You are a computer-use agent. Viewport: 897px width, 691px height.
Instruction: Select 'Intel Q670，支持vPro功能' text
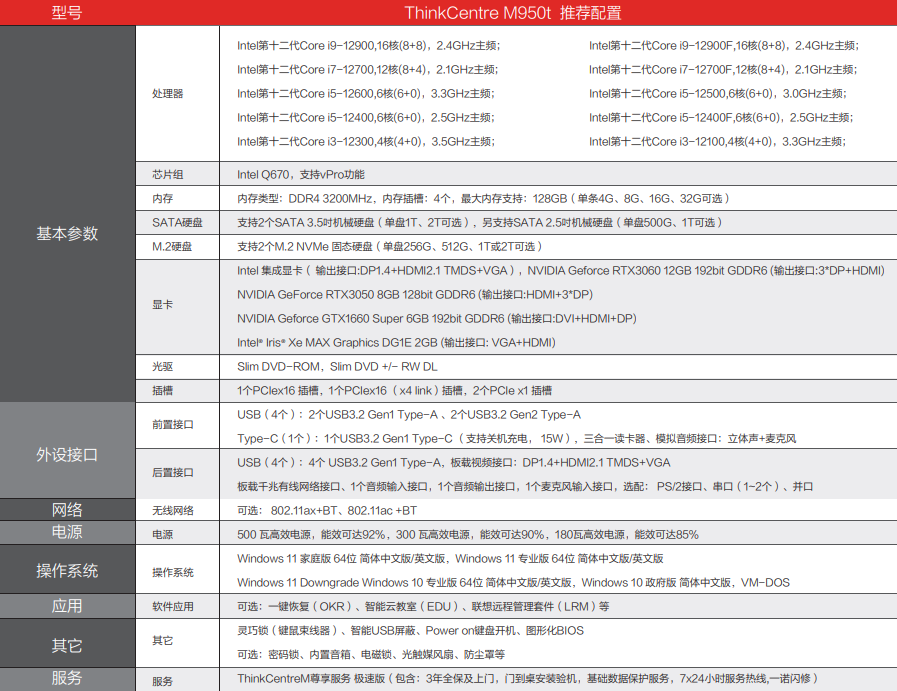(x=300, y=174)
